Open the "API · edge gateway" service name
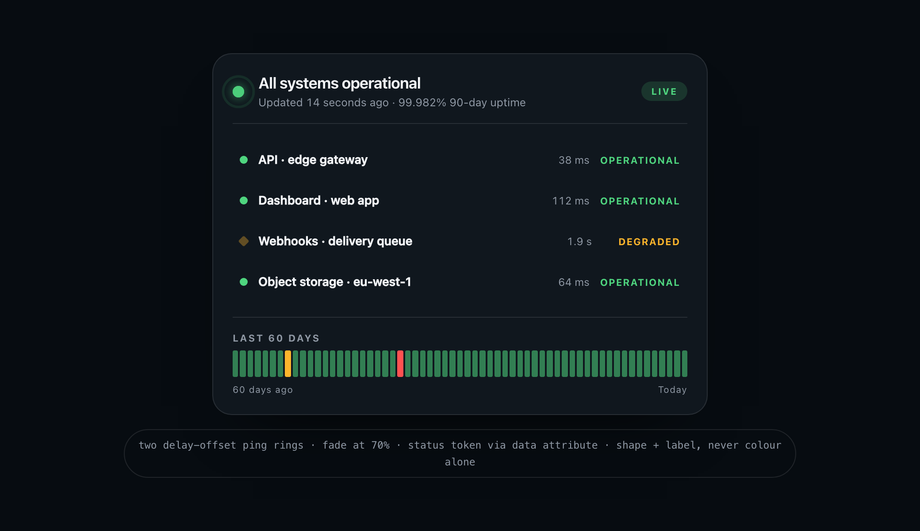The image size is (920, 531). point(313,160)
